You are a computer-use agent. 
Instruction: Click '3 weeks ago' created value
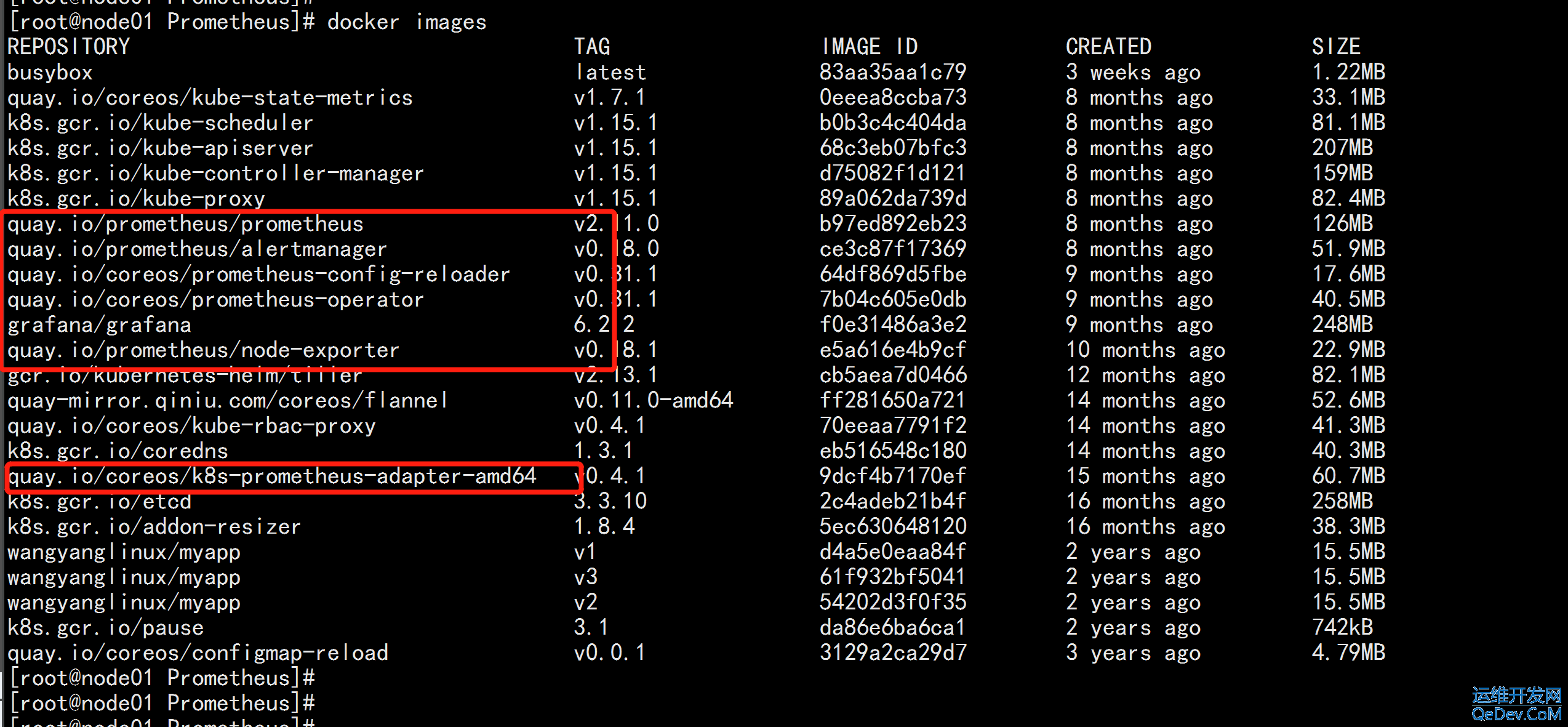[x=1133, y=73]
